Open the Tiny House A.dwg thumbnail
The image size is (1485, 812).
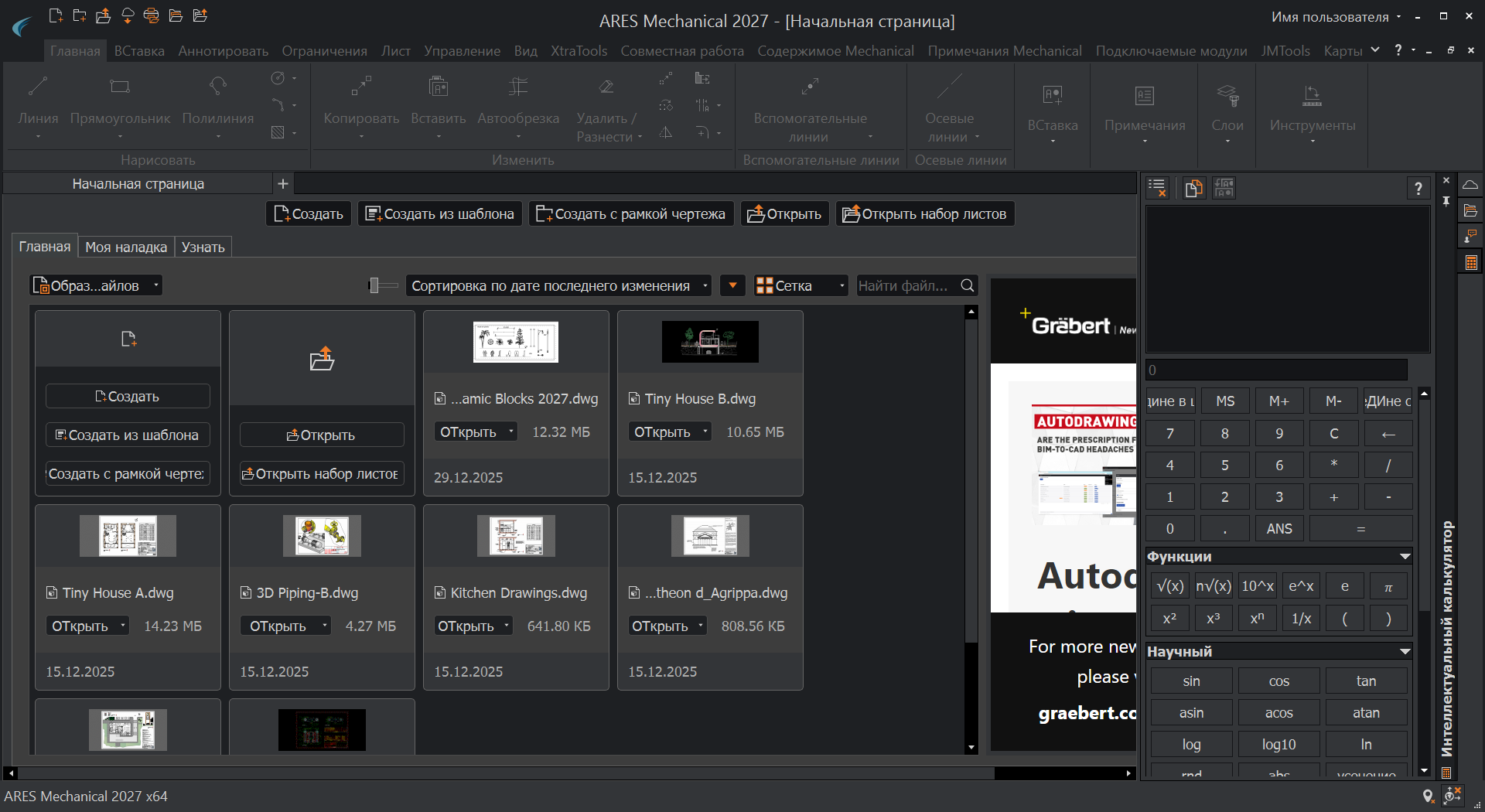[x=128, y=535]
